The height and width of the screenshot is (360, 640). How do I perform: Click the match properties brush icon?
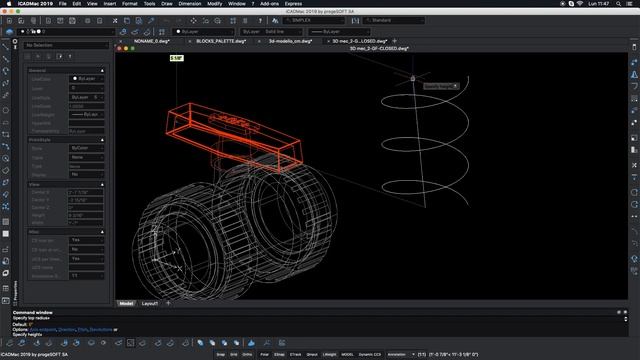[x=151, y=20]
